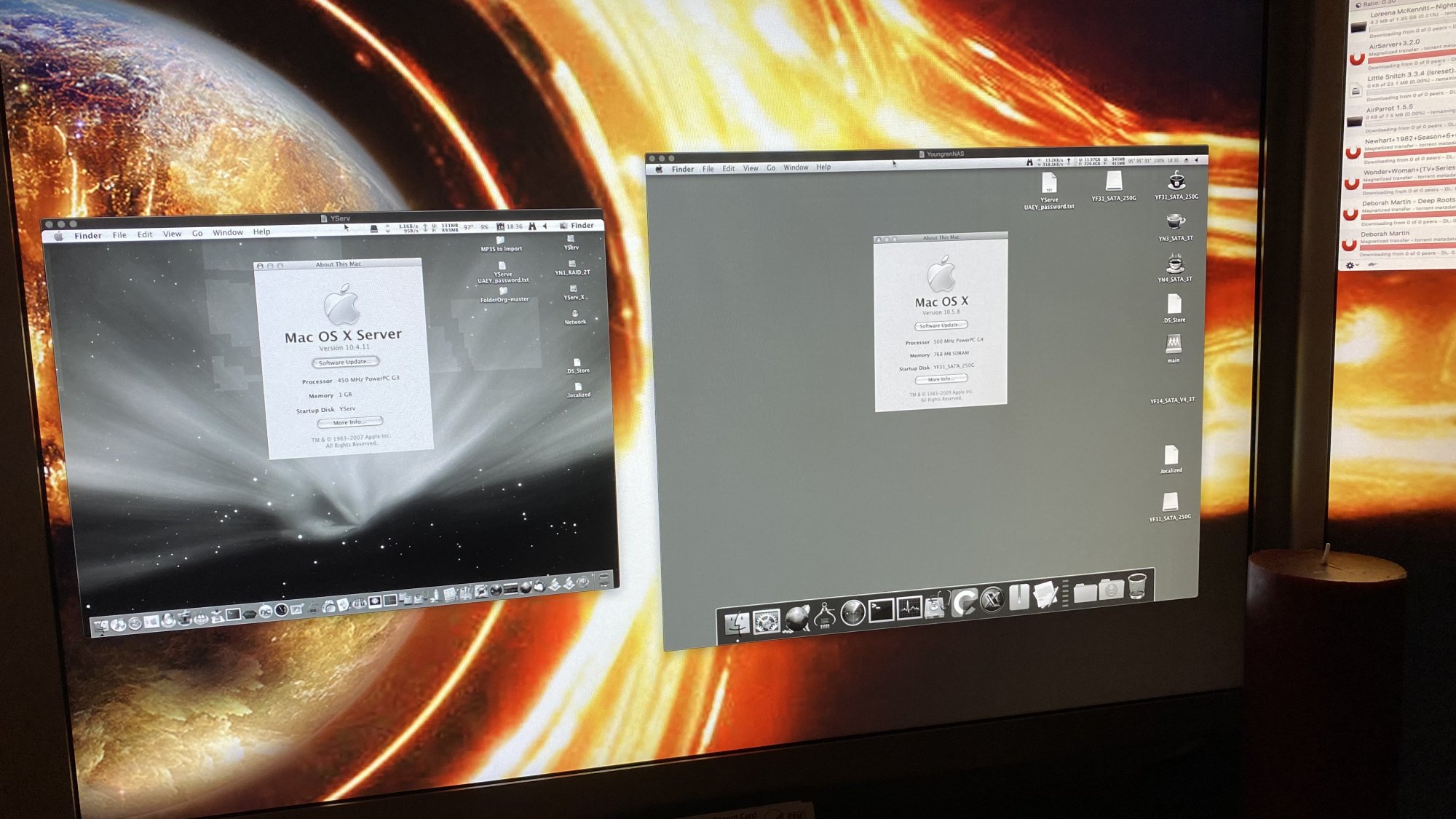
Task: Launch System Preferences from YoungrenNAS dock
Action: tap(767, 622)
